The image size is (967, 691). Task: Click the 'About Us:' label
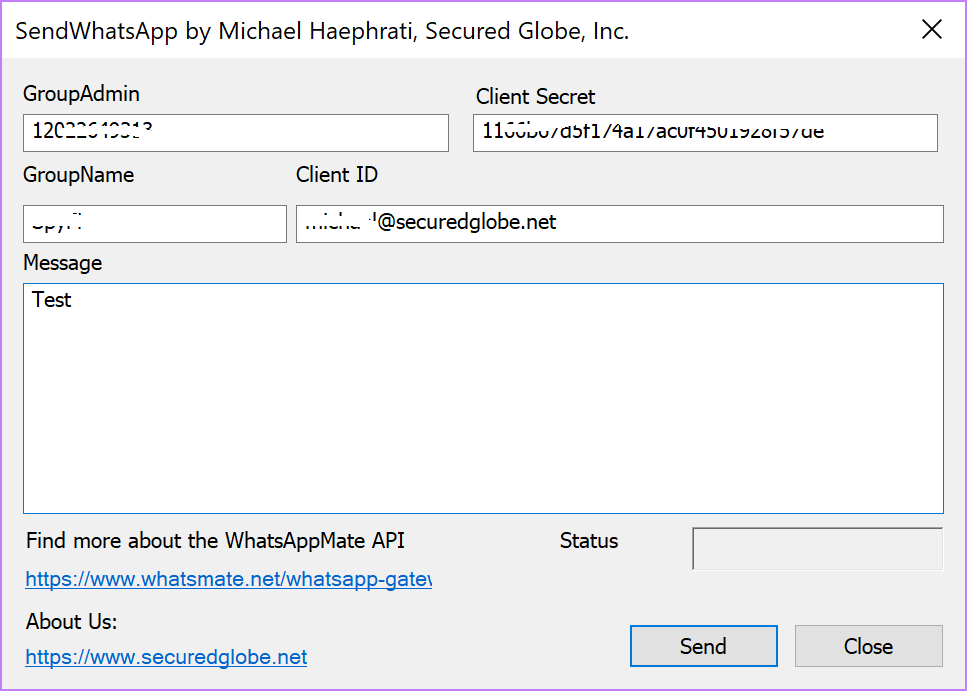coord(72,621)
